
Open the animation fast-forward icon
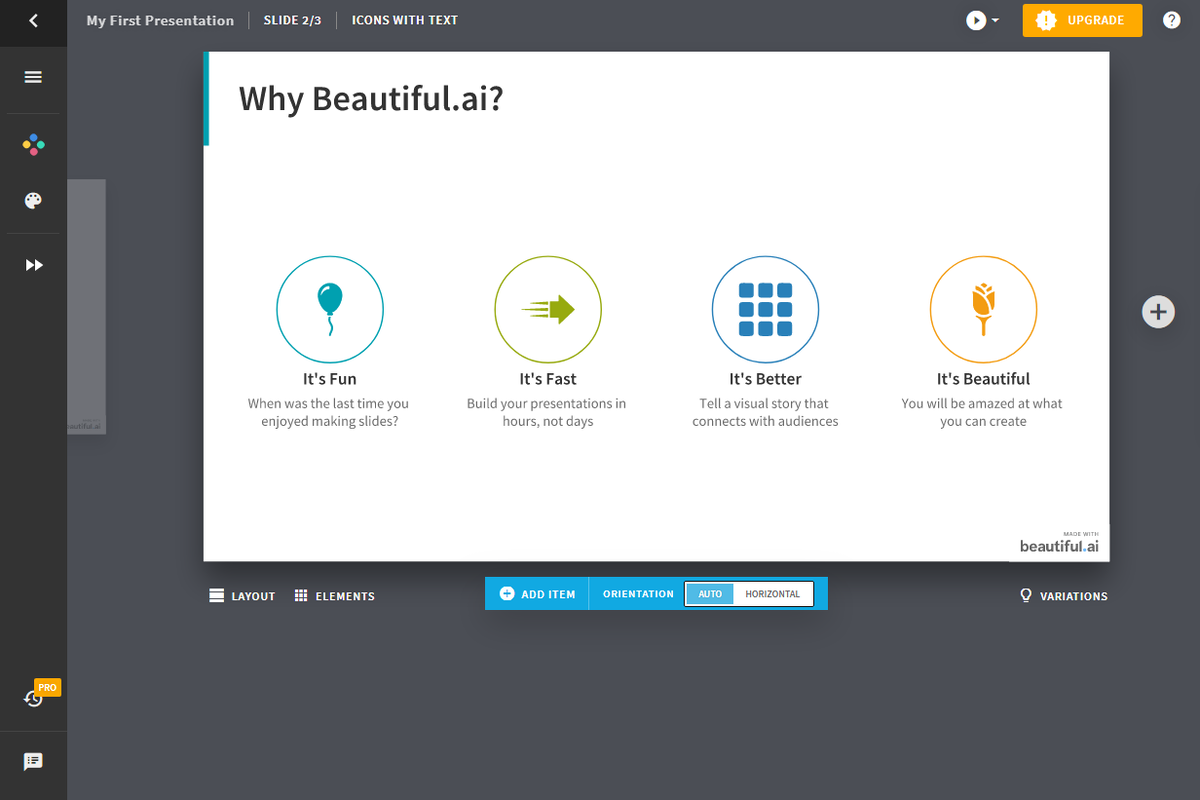pos(34,265)
